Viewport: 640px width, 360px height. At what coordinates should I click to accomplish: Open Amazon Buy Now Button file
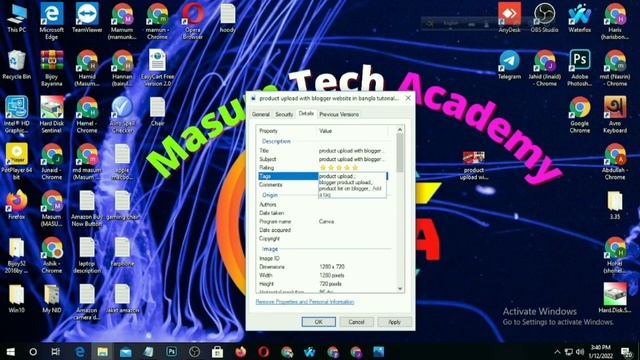tap(87, 209)
